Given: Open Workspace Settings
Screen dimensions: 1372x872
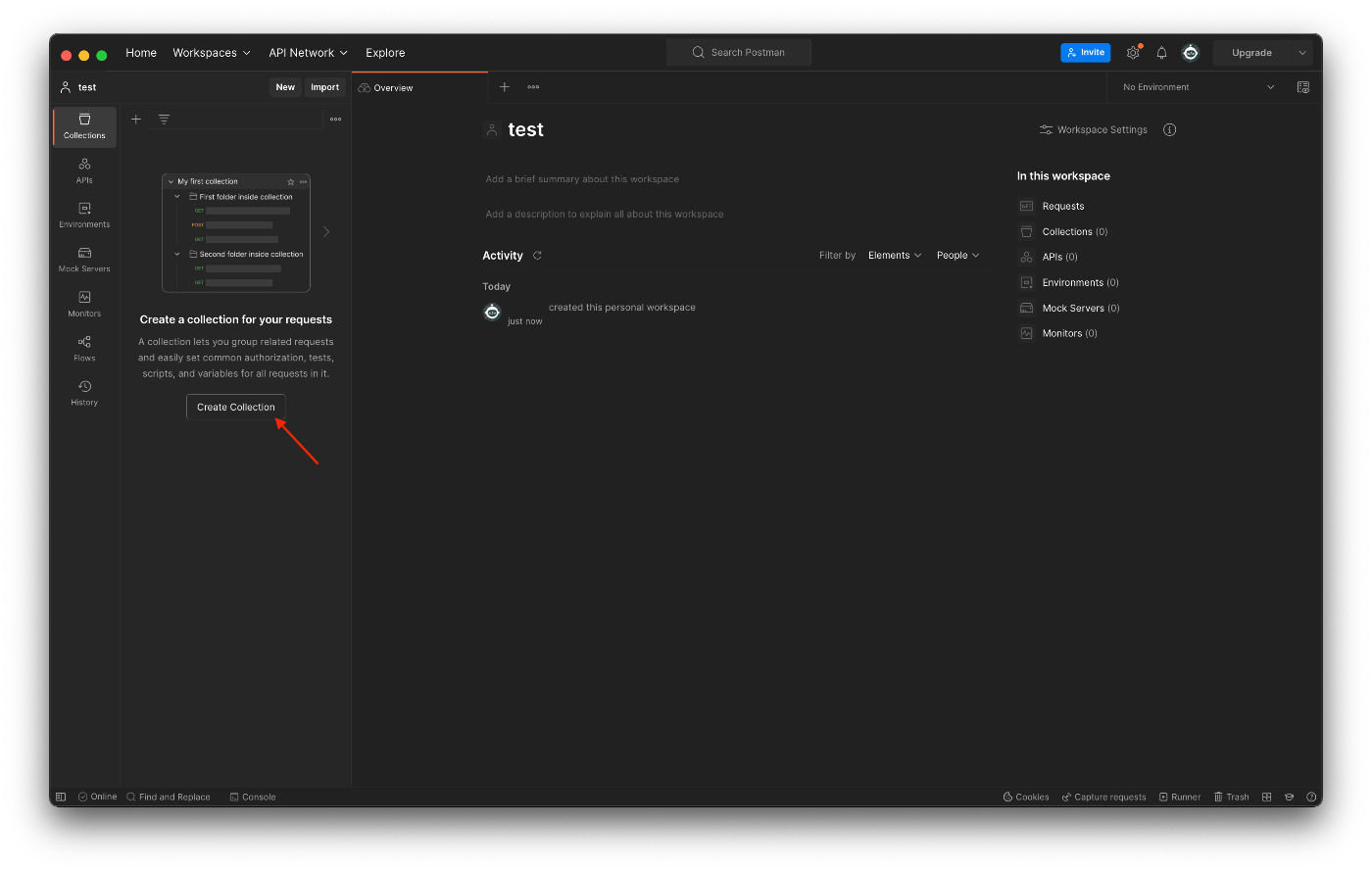Looking at the screenshot, I should tap(1094, 129).
